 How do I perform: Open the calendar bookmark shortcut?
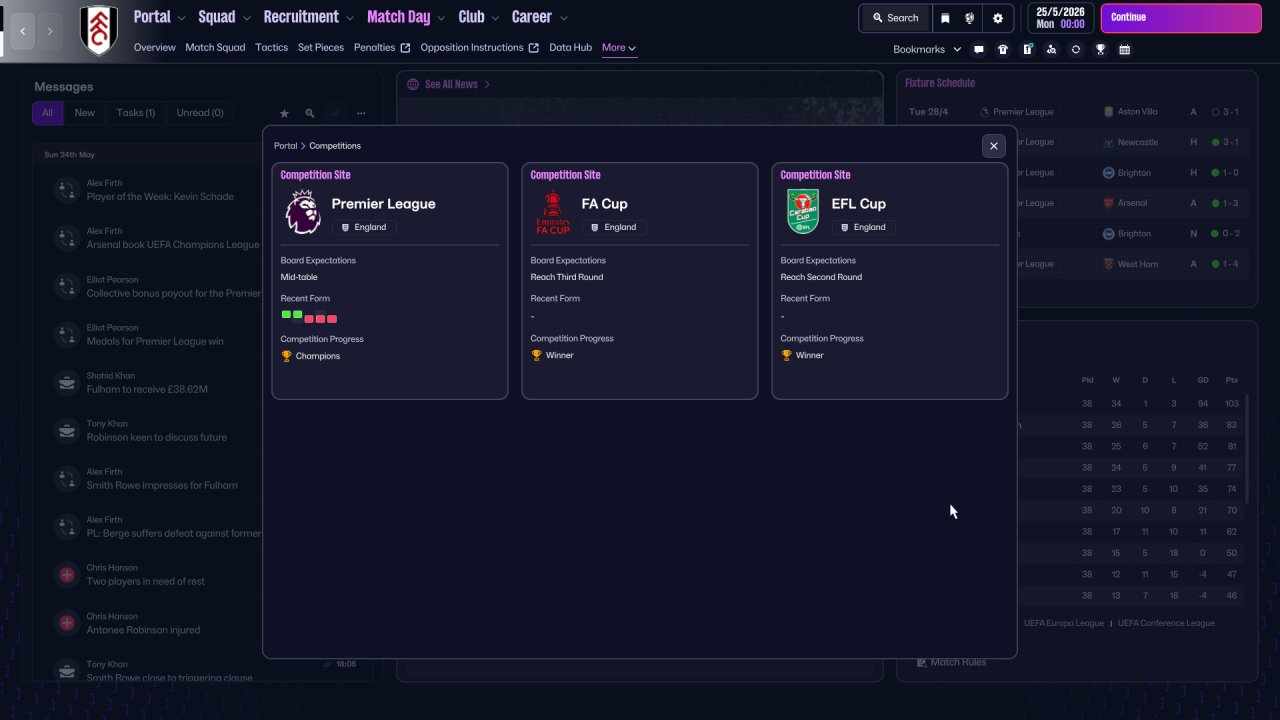point(1124,49)
